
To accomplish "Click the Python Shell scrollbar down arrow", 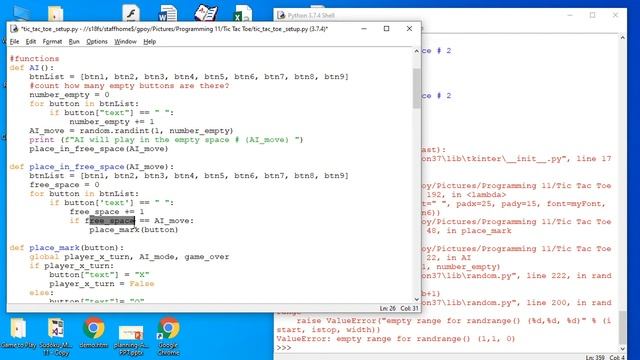I will coord(622,349).
